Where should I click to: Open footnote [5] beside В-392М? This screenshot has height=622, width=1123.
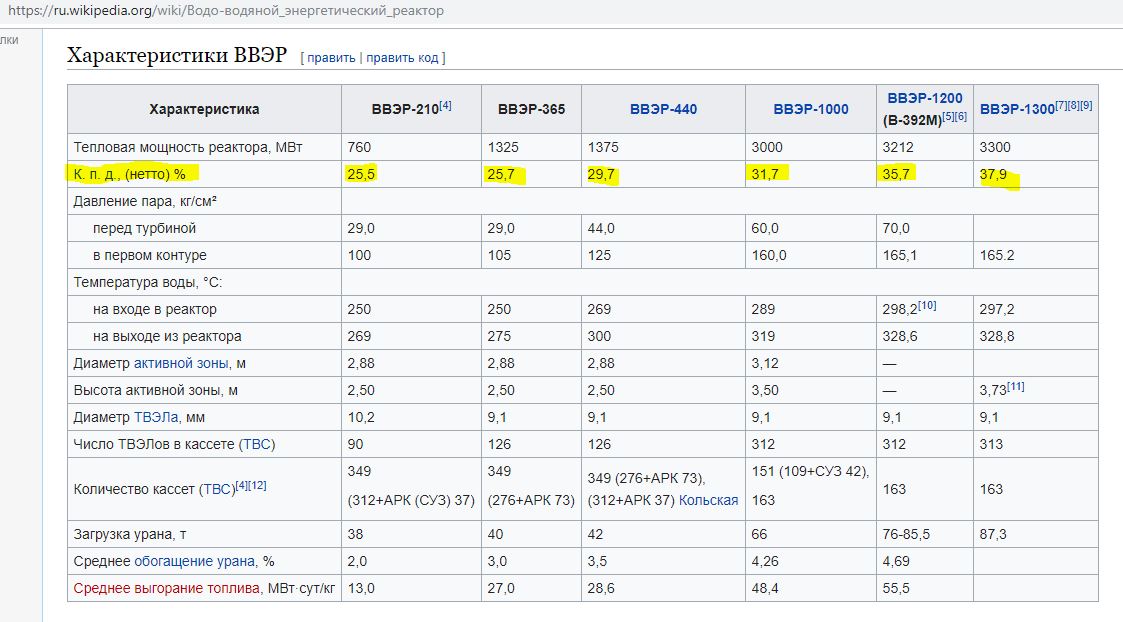point(948,116)
